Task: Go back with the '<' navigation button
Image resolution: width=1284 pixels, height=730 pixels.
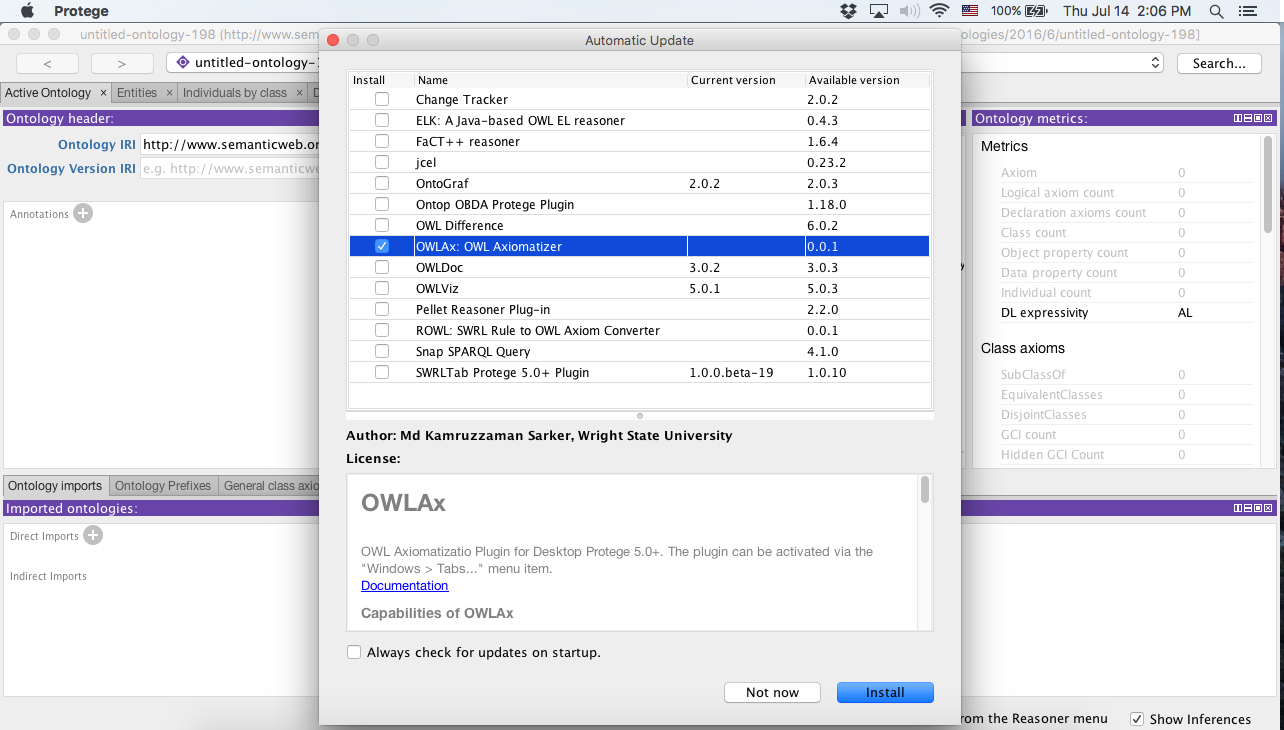Action: pyautogui.click(x=47, y=63)
